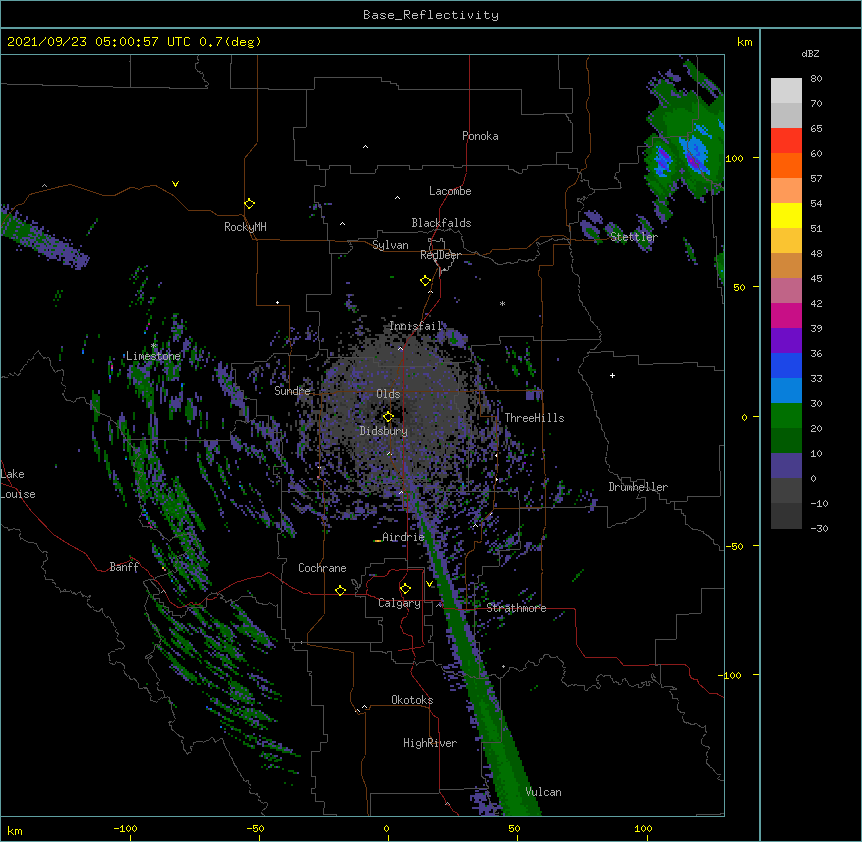Click the yellow diamond marker beside RockyMH
Image resolution: width=862 pixels, height=842 pixels.
pyautogui.click(x=249, y=204)
